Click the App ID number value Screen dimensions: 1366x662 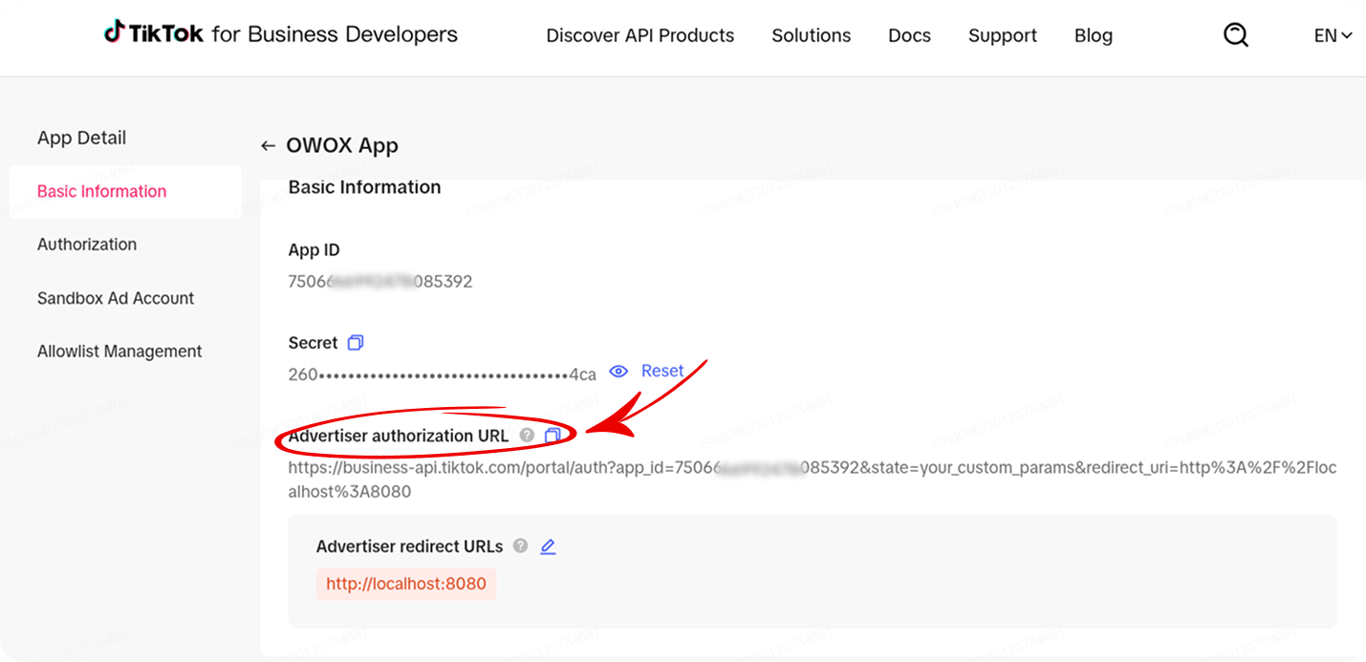tap(380, 282)
